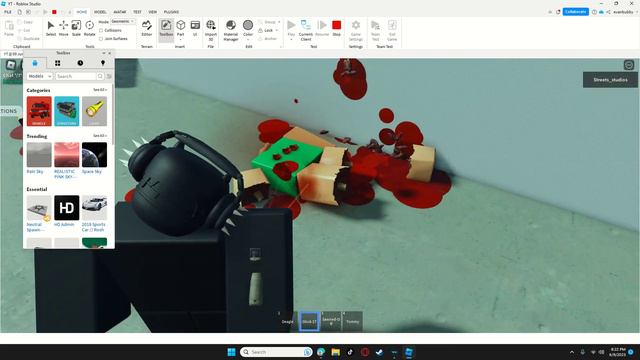Click the Streets_studios player label
The height and width of the screenshot is (360, 640).
(x=610, y=80)
